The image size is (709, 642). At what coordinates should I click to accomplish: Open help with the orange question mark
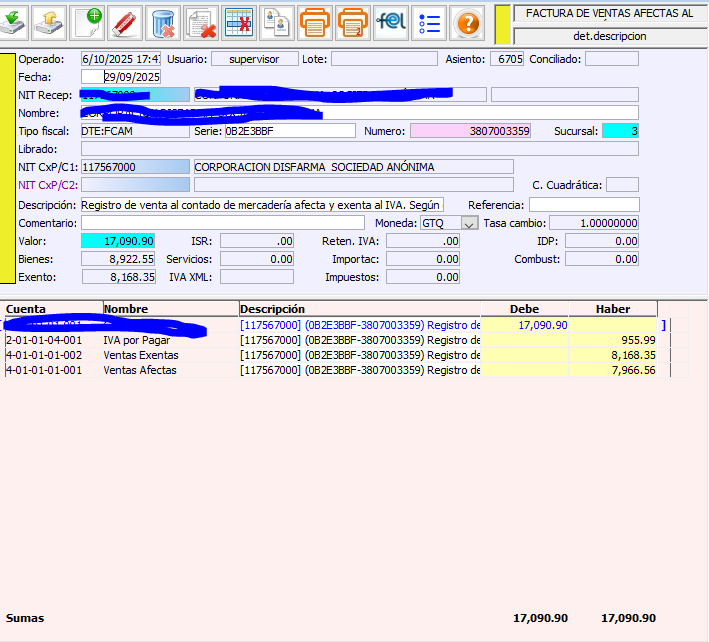point(466,21)
